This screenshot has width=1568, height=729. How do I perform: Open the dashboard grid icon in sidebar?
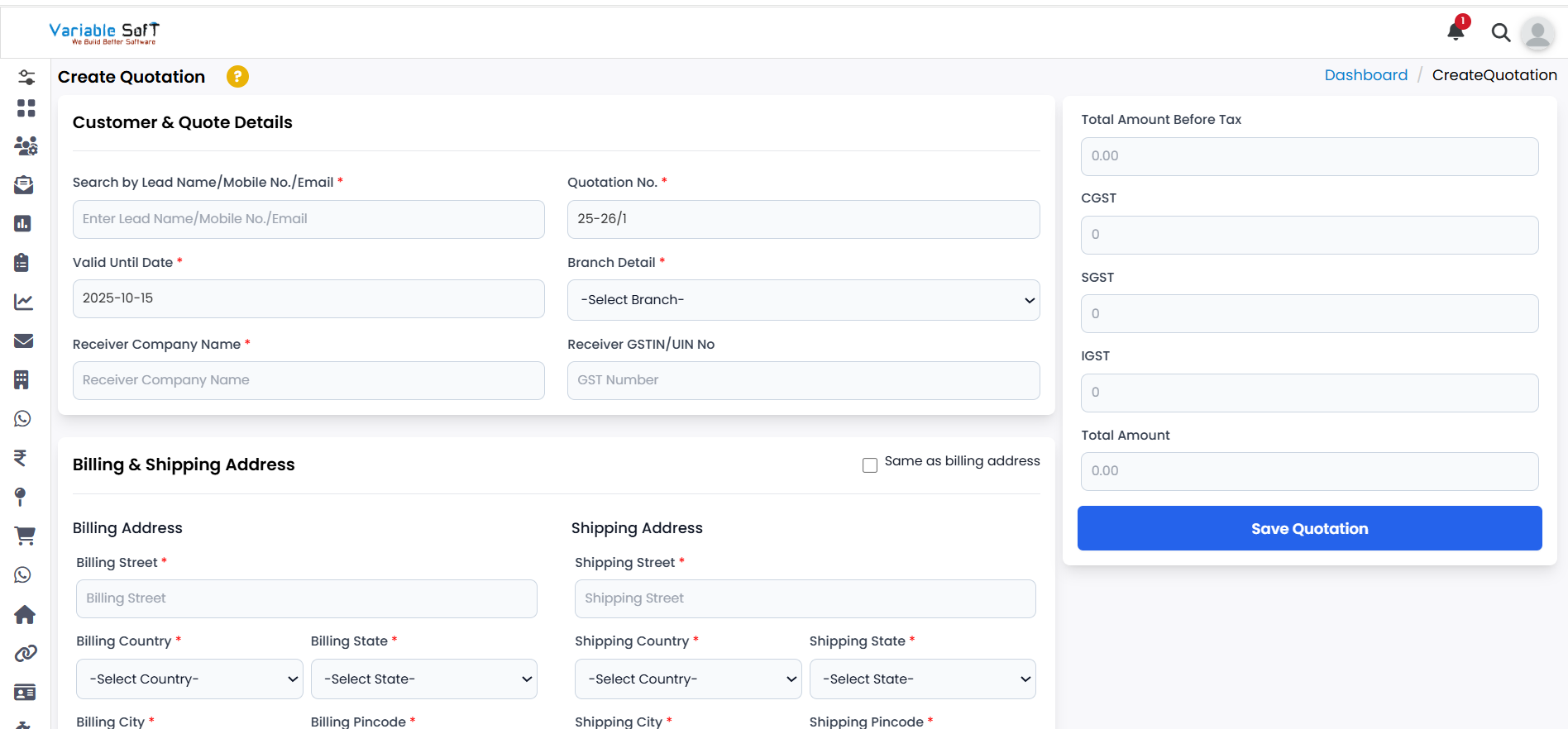[26, 108]
